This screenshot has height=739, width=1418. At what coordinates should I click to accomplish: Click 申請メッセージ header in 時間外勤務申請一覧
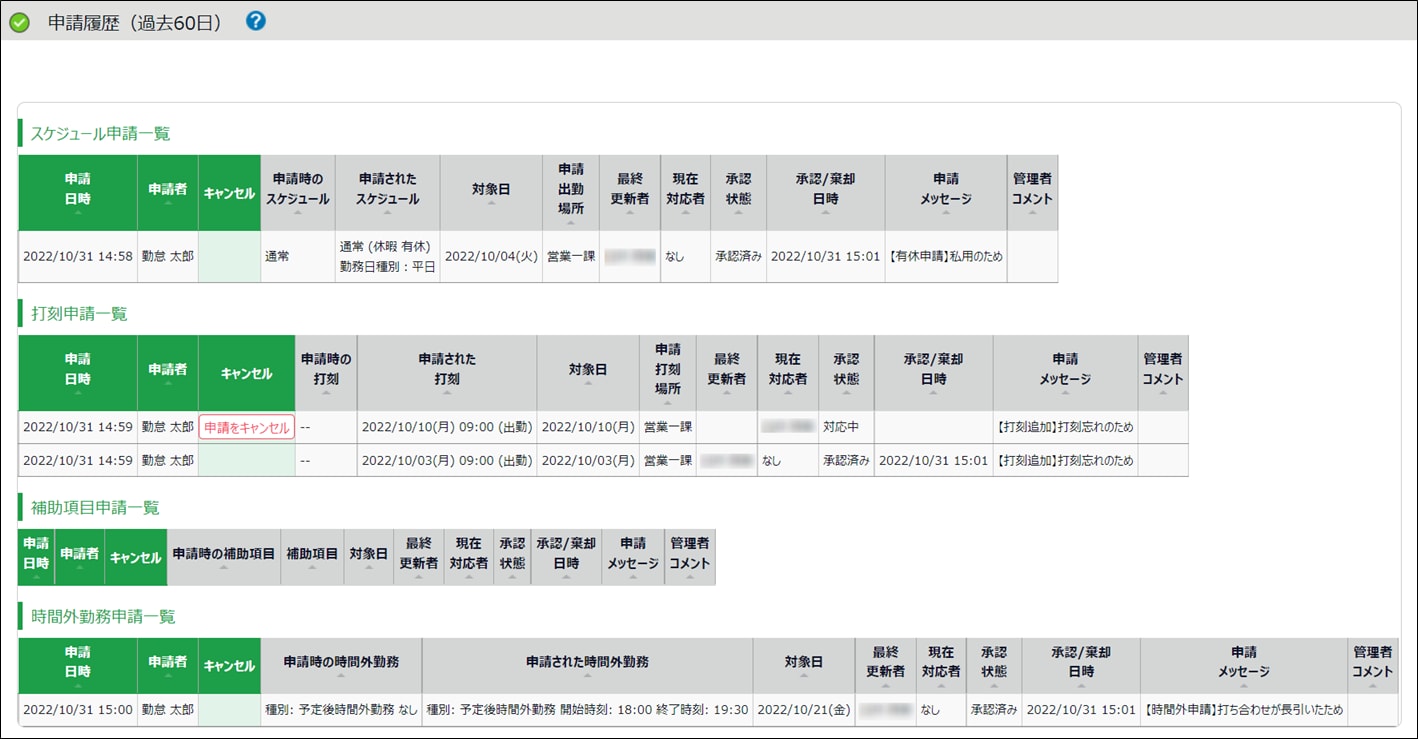pyautogui.click(x=1243, y=665)
